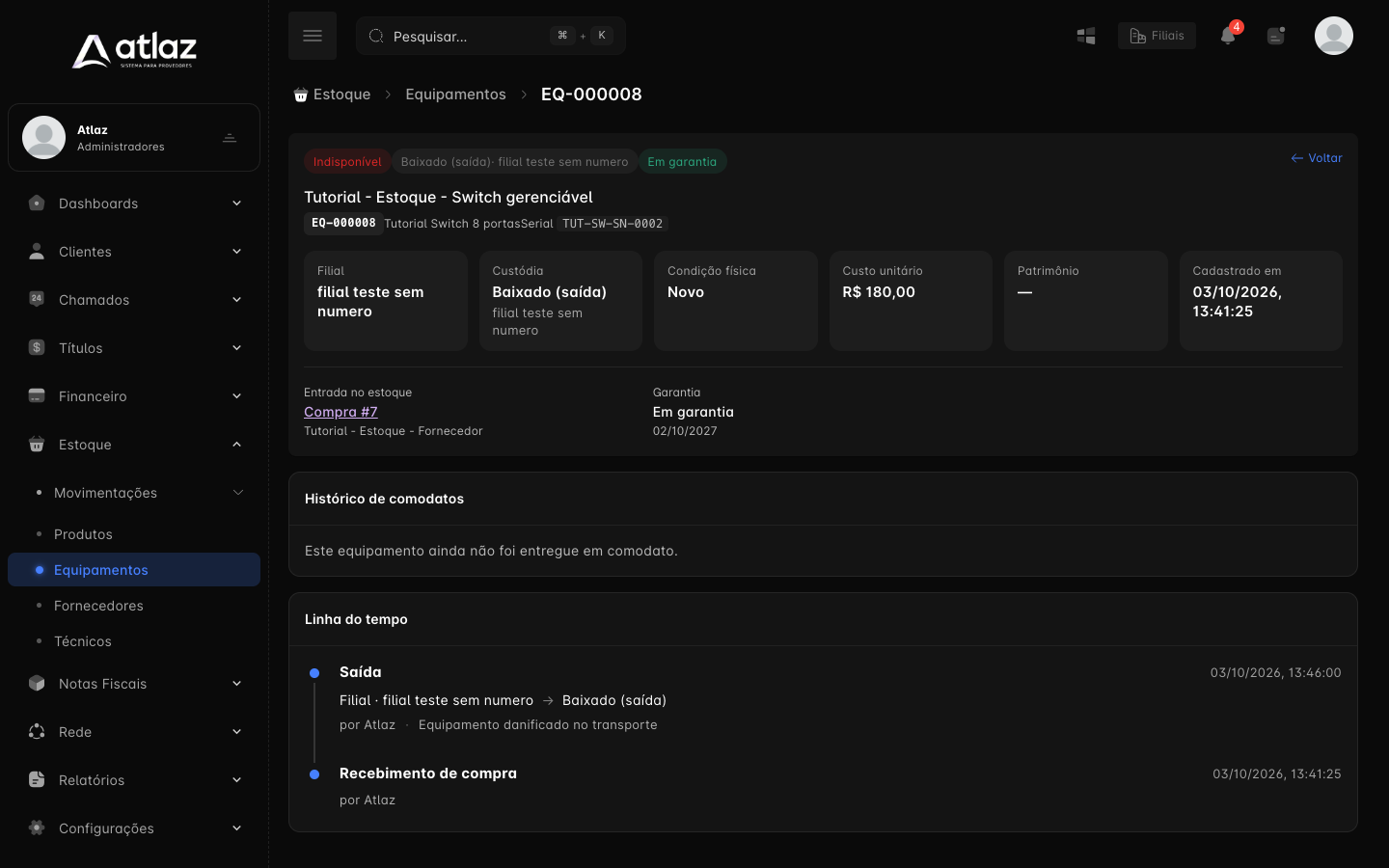
Task: Open the notifications bell icon
Action: coord(1228,36)
